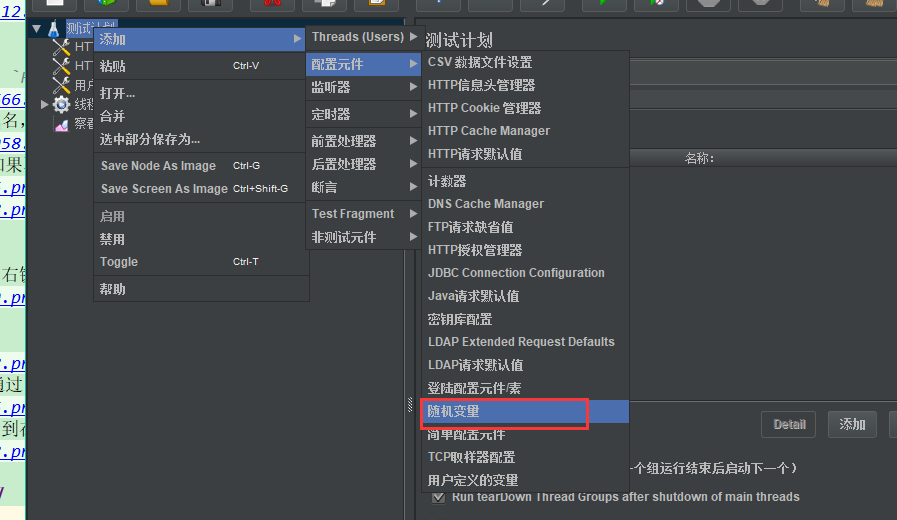Expand the 断言 submenu
The width and height of the screenshot is (897, 520).
[364, 187]
